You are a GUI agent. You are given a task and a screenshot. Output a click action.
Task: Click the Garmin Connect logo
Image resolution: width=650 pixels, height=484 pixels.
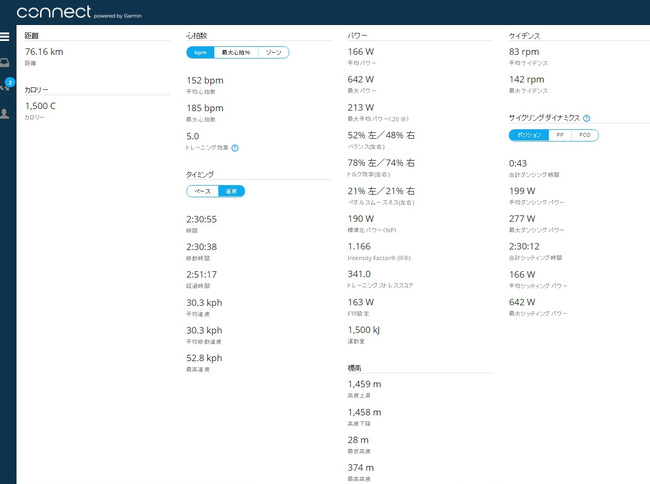tap(79, 12)
